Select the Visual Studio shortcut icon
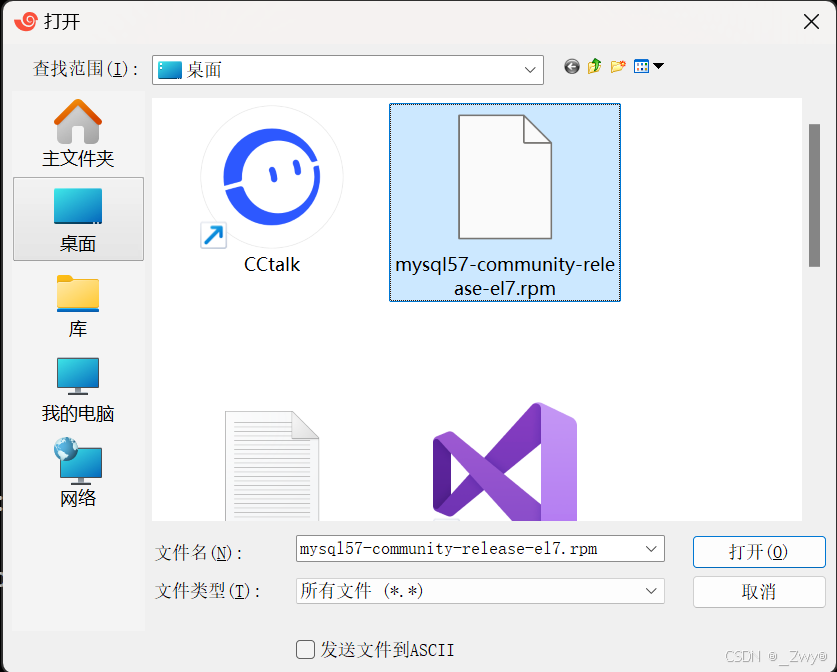Viewport: 837px width, 672px height. pos(504,462)
